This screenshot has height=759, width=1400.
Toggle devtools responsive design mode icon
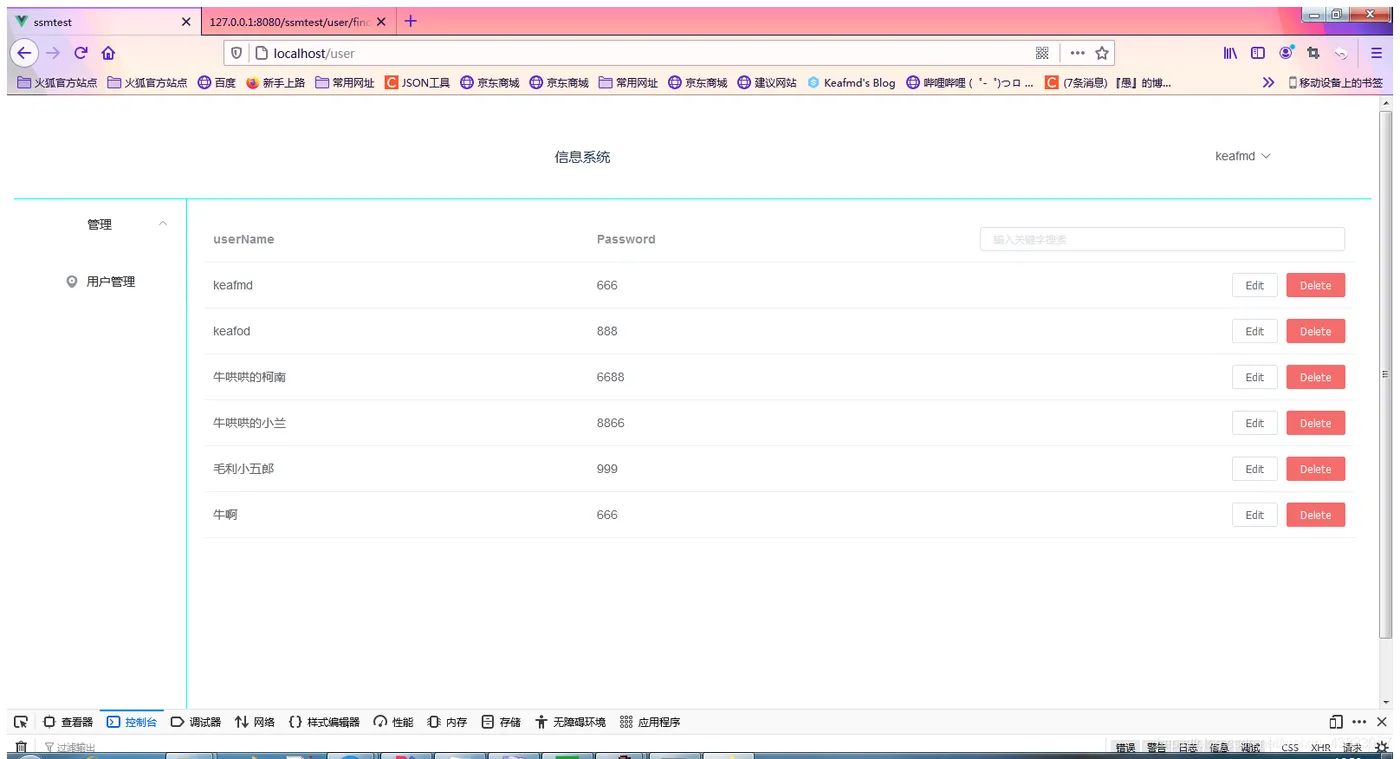1336,722
